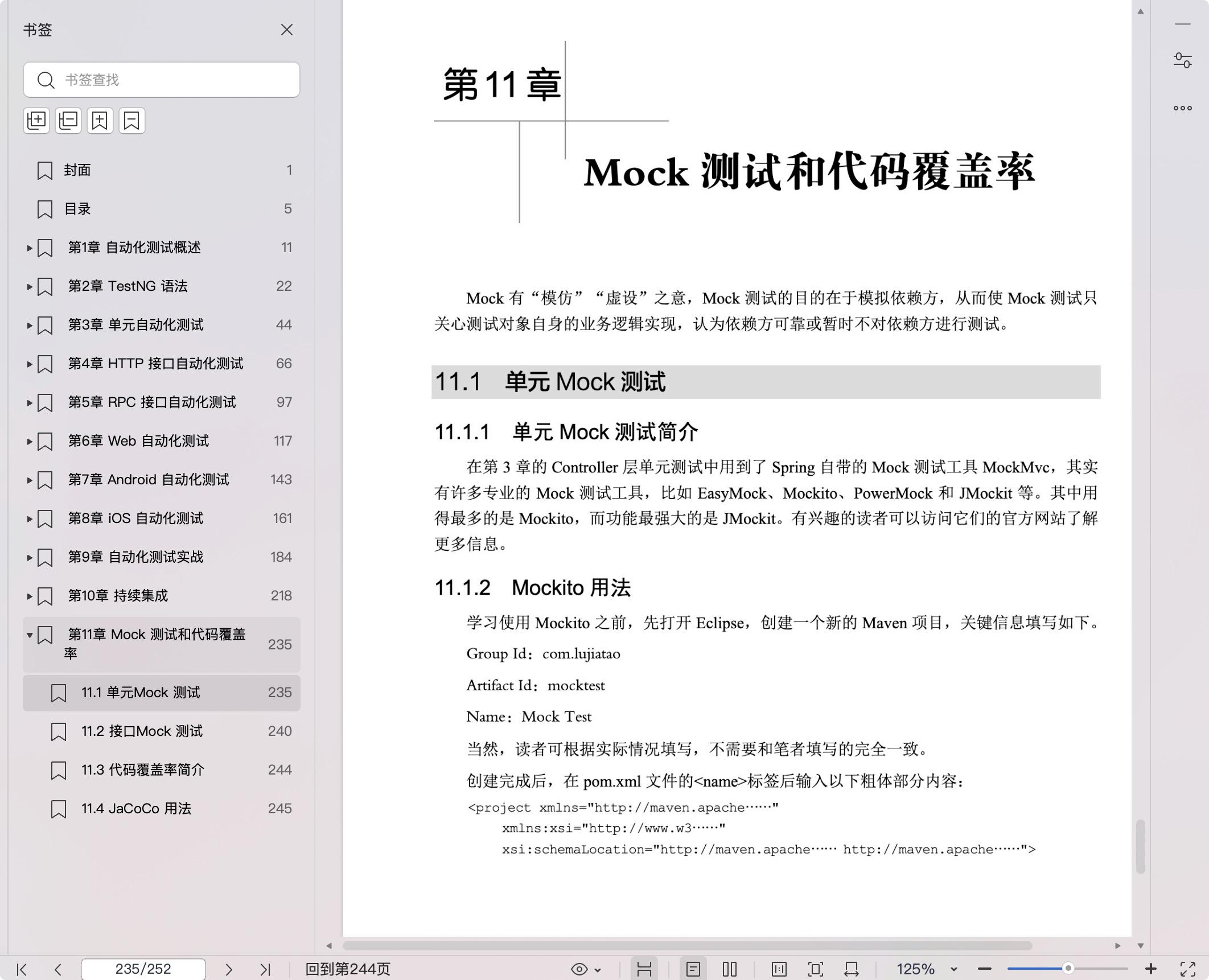
Task: Click bookmark icon beside 第8章 iOS
Action: pos(45,519)
